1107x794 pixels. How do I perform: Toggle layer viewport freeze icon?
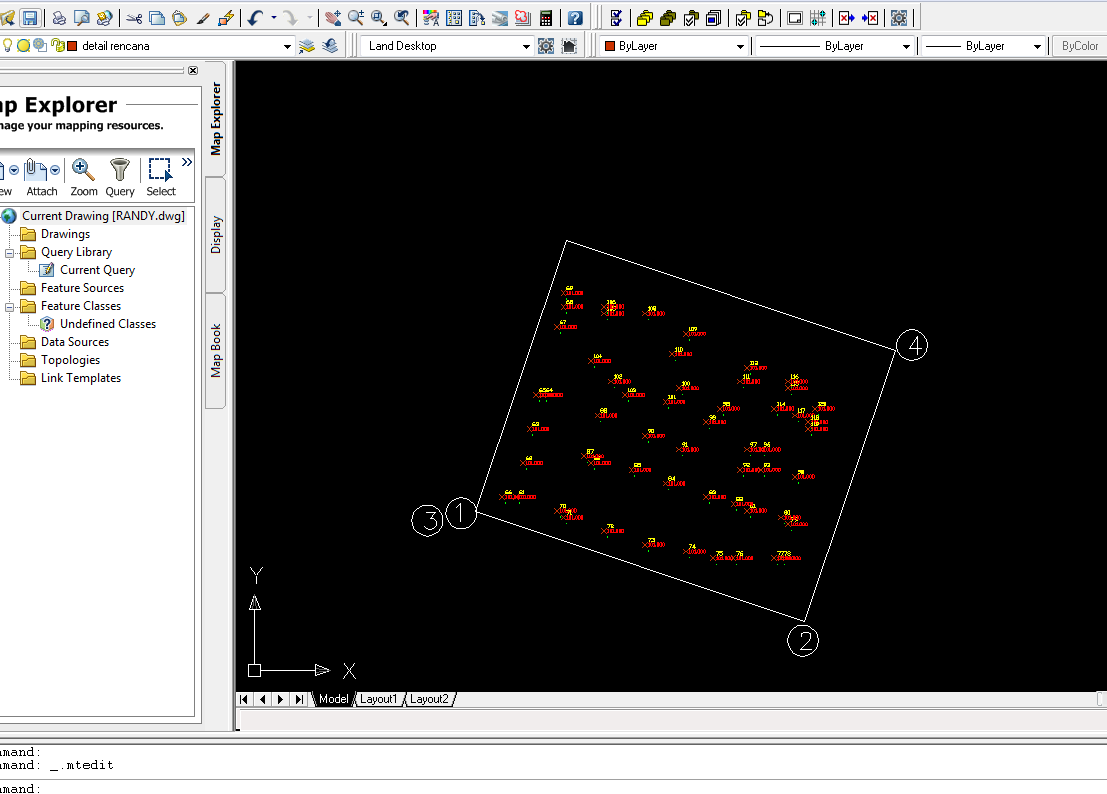40,46
